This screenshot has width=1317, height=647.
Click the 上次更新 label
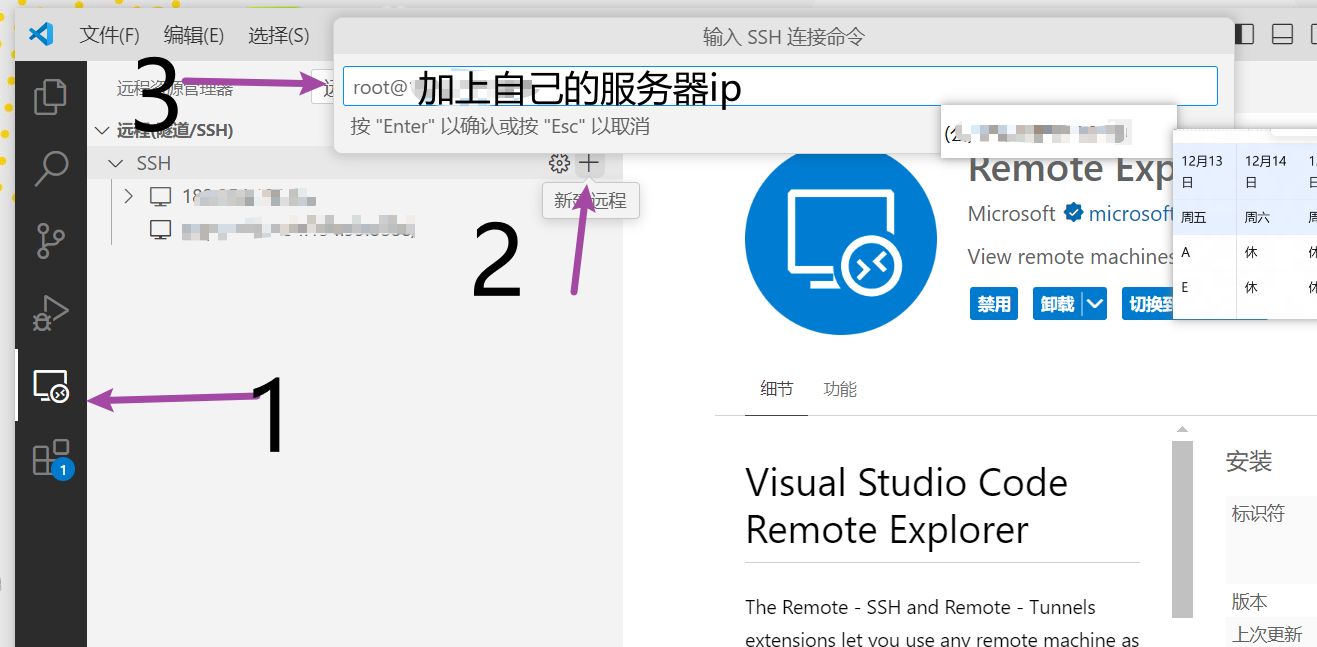tap(1267, 634)
